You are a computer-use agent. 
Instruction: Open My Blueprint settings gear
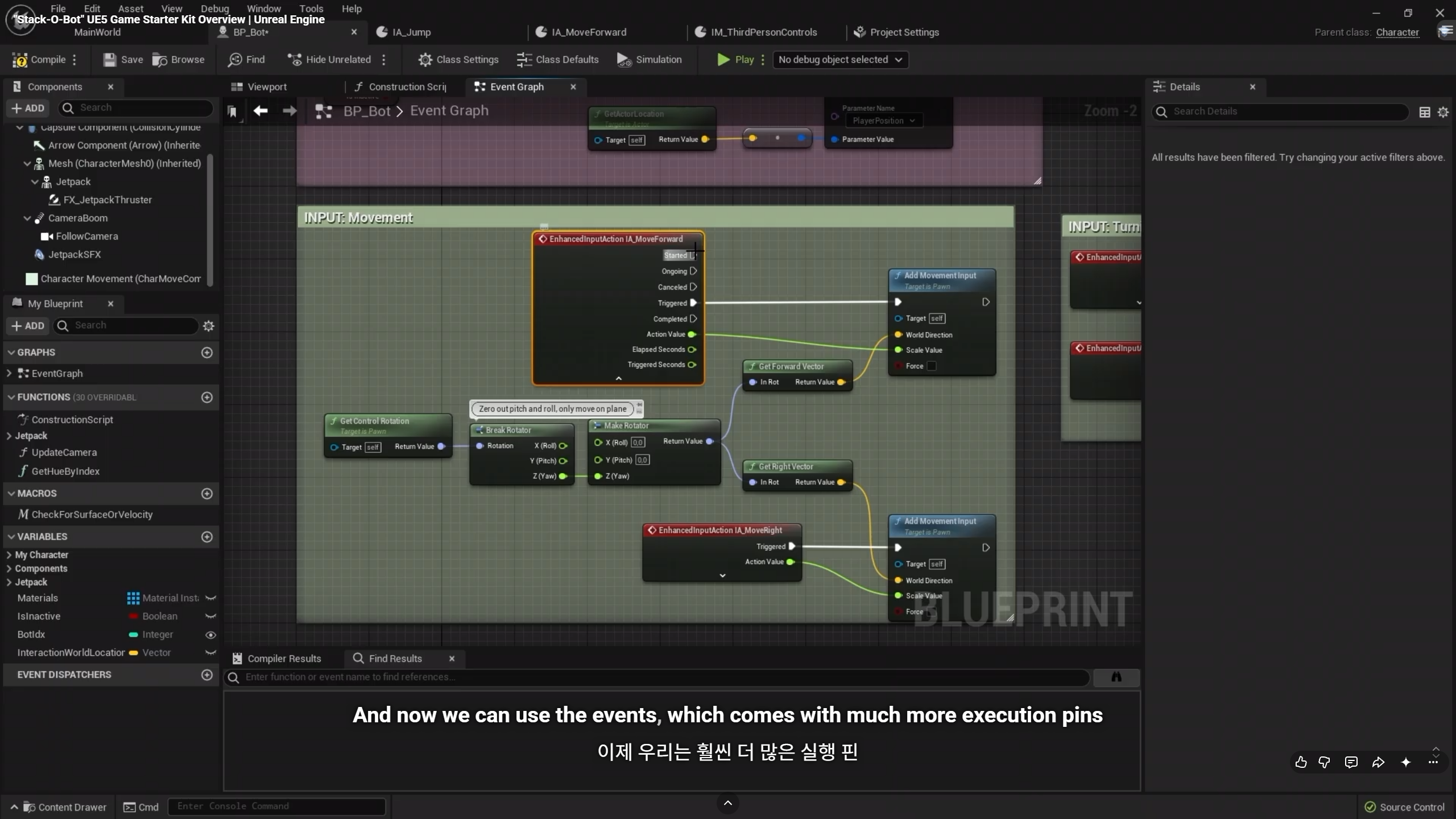click(209, 326)
